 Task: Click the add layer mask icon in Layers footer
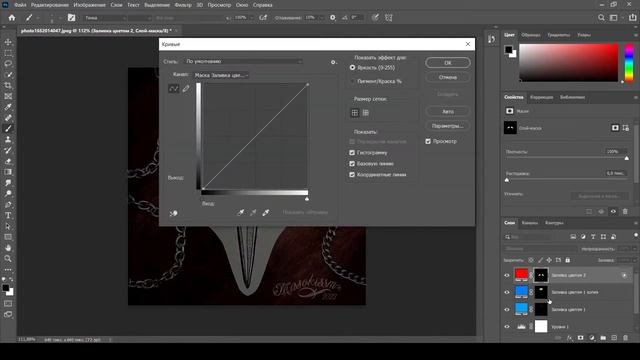pos(580,338)
